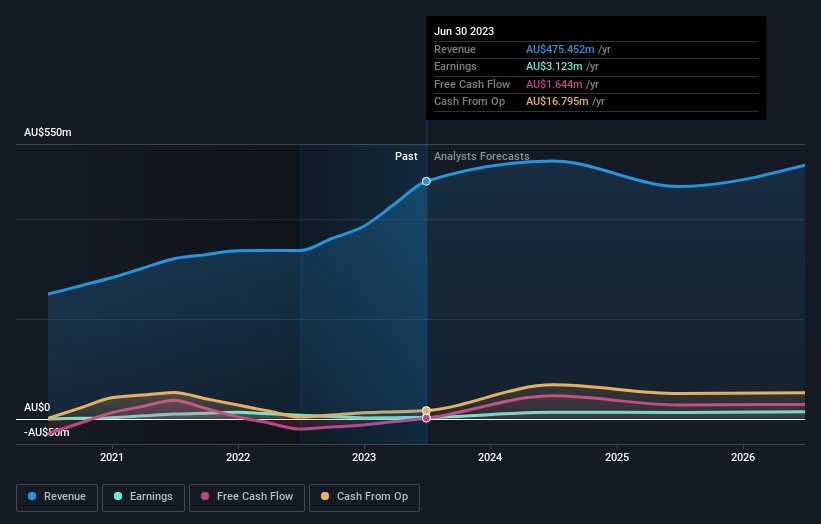
Task: Click the AU$475.452m revenue value
Action: click(x=560, y=49)
